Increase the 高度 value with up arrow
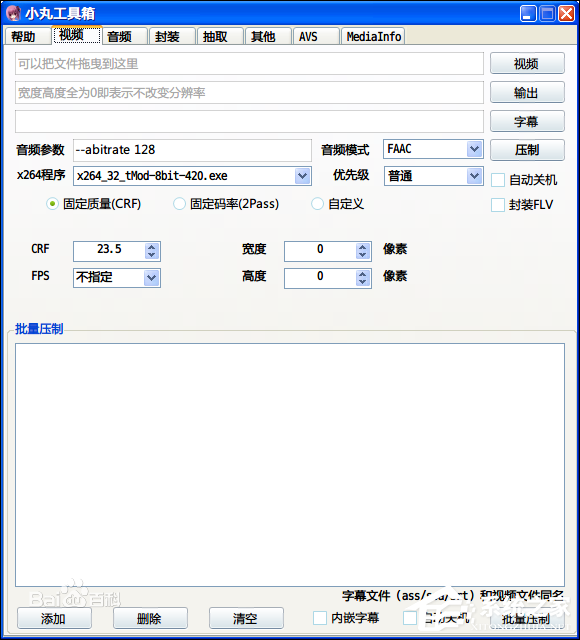Screen dimensions: 580x640 [x=362, y=274]
